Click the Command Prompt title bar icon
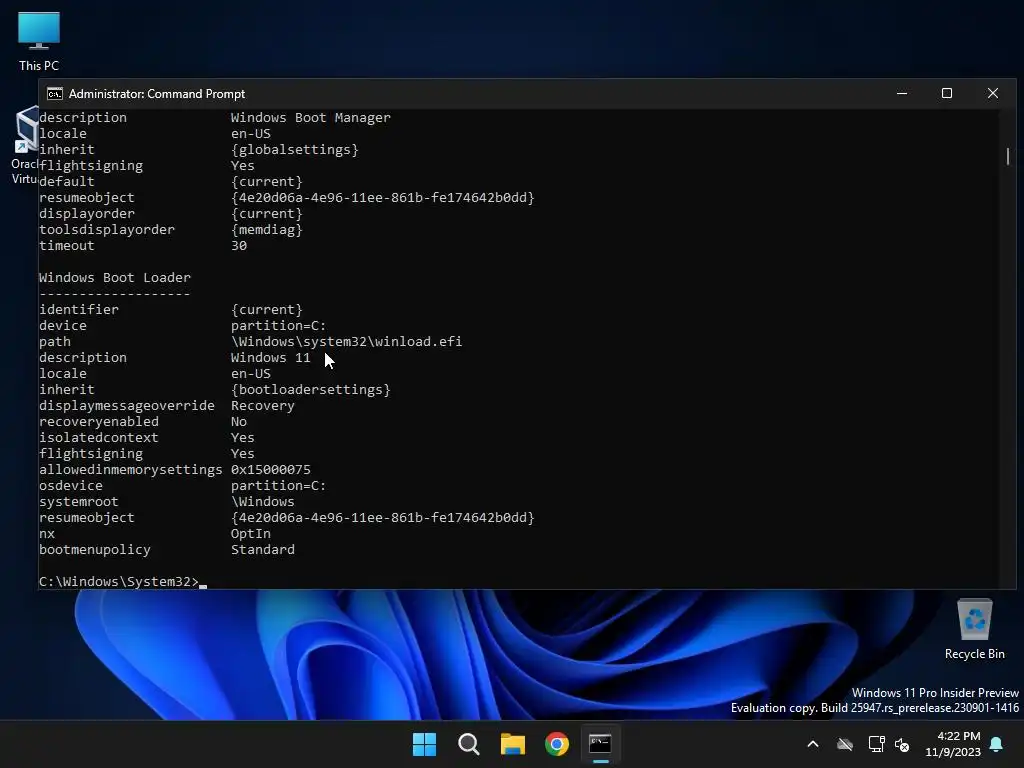This screenshot has height=768, width=1024. tap(55, 94)
